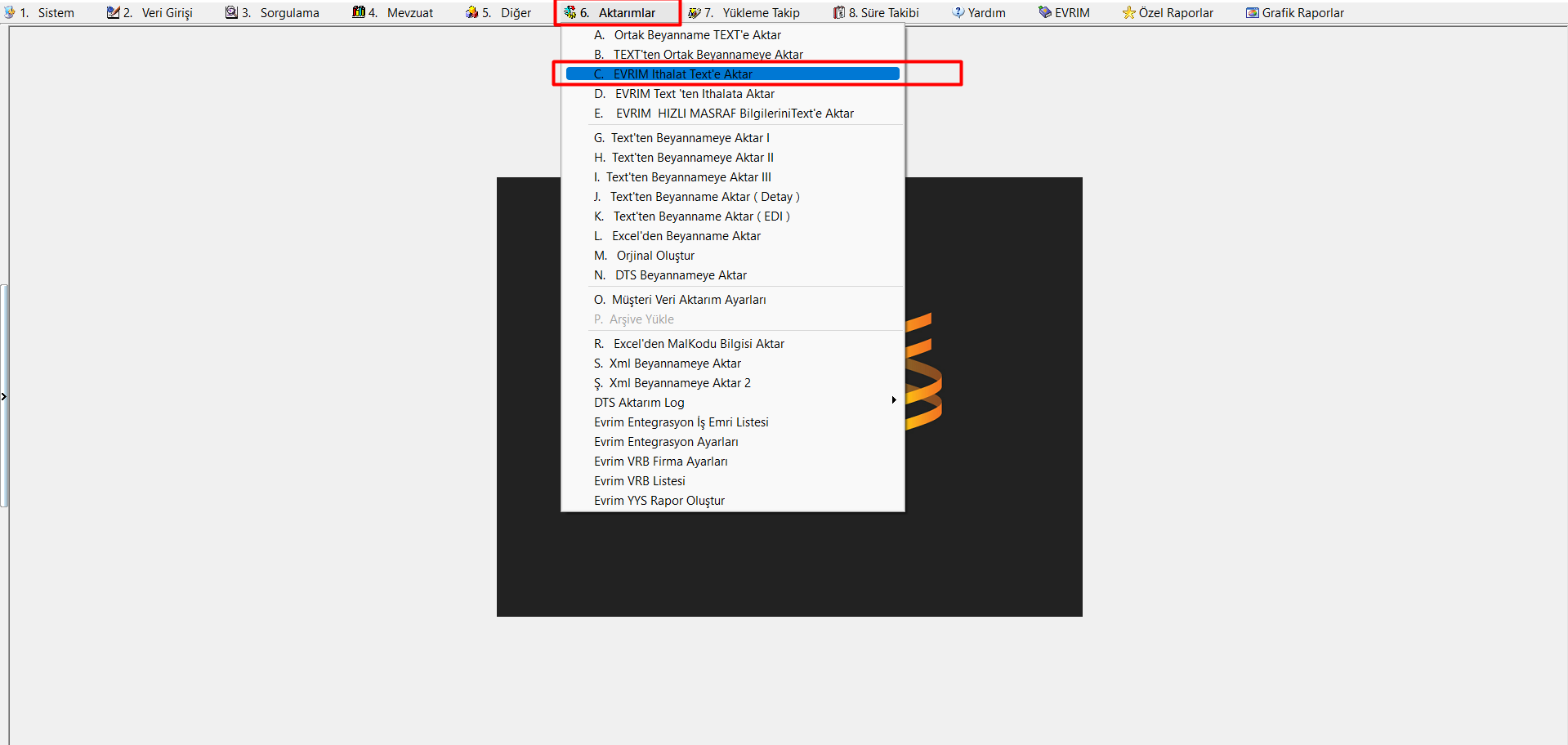Select Evrim YYS Rapor Oluştur

pos(733,501)
